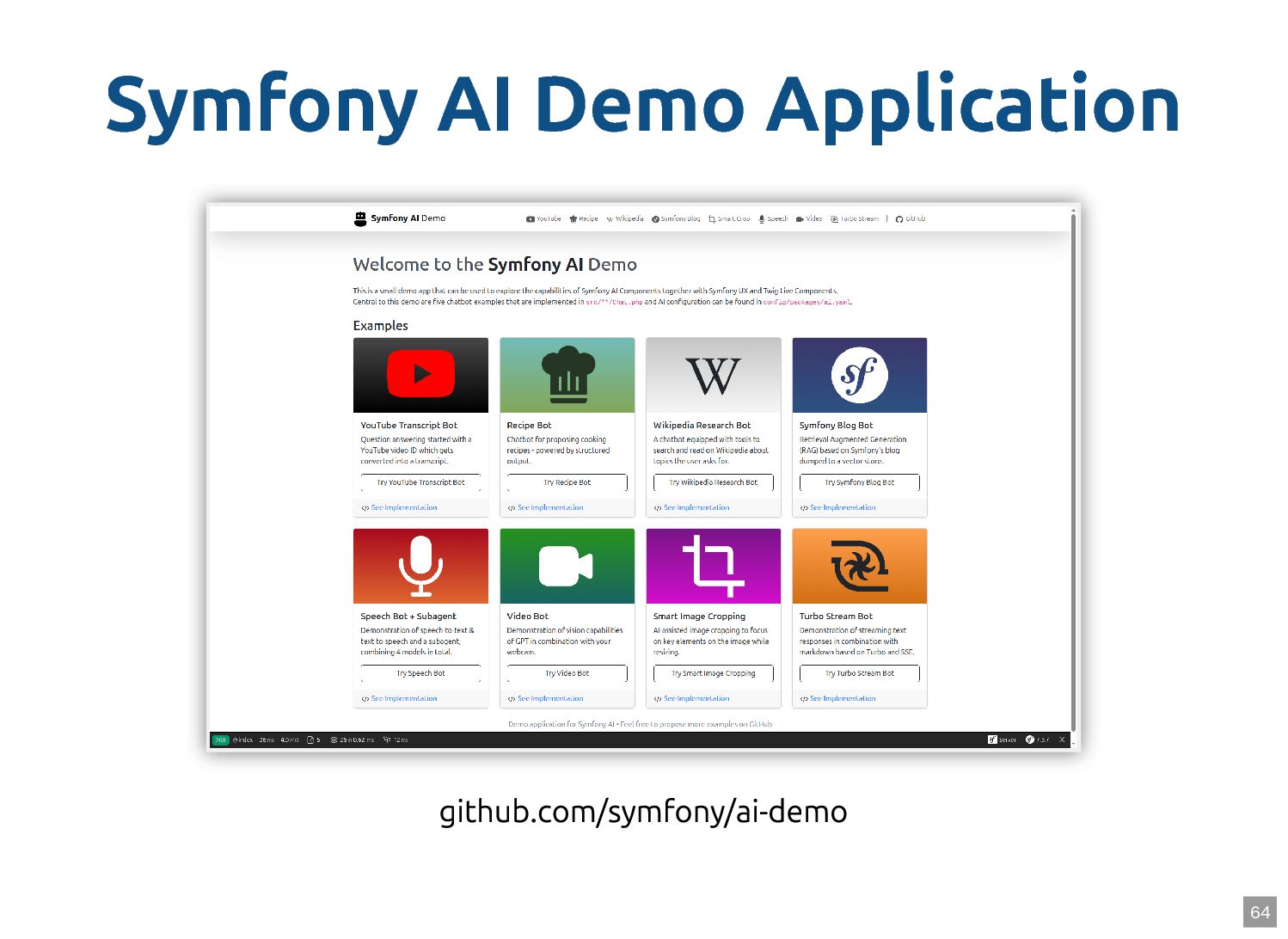
Task: Click the crop icon on Smart Image Cropping card
Action: [713, 566]
